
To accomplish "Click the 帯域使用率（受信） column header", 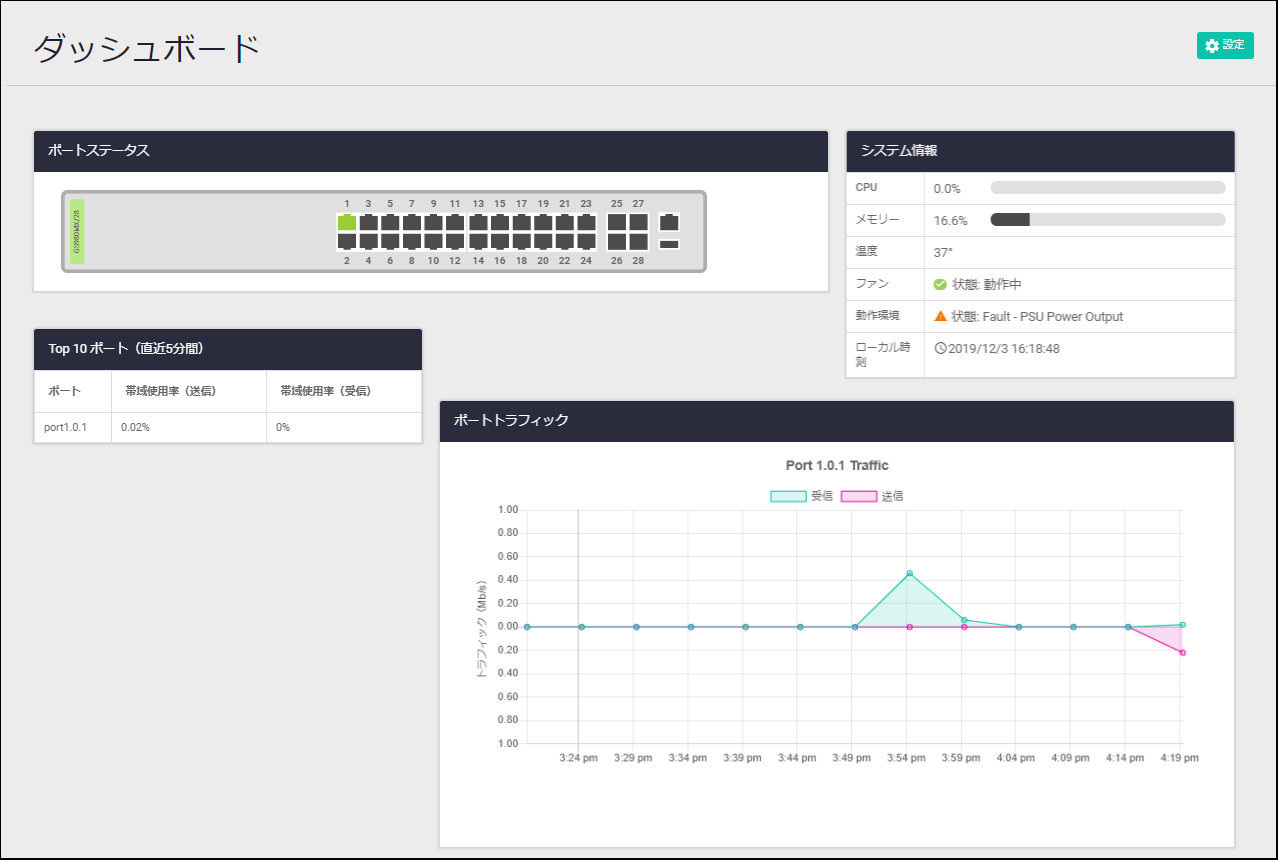I will tap(325, 391).
